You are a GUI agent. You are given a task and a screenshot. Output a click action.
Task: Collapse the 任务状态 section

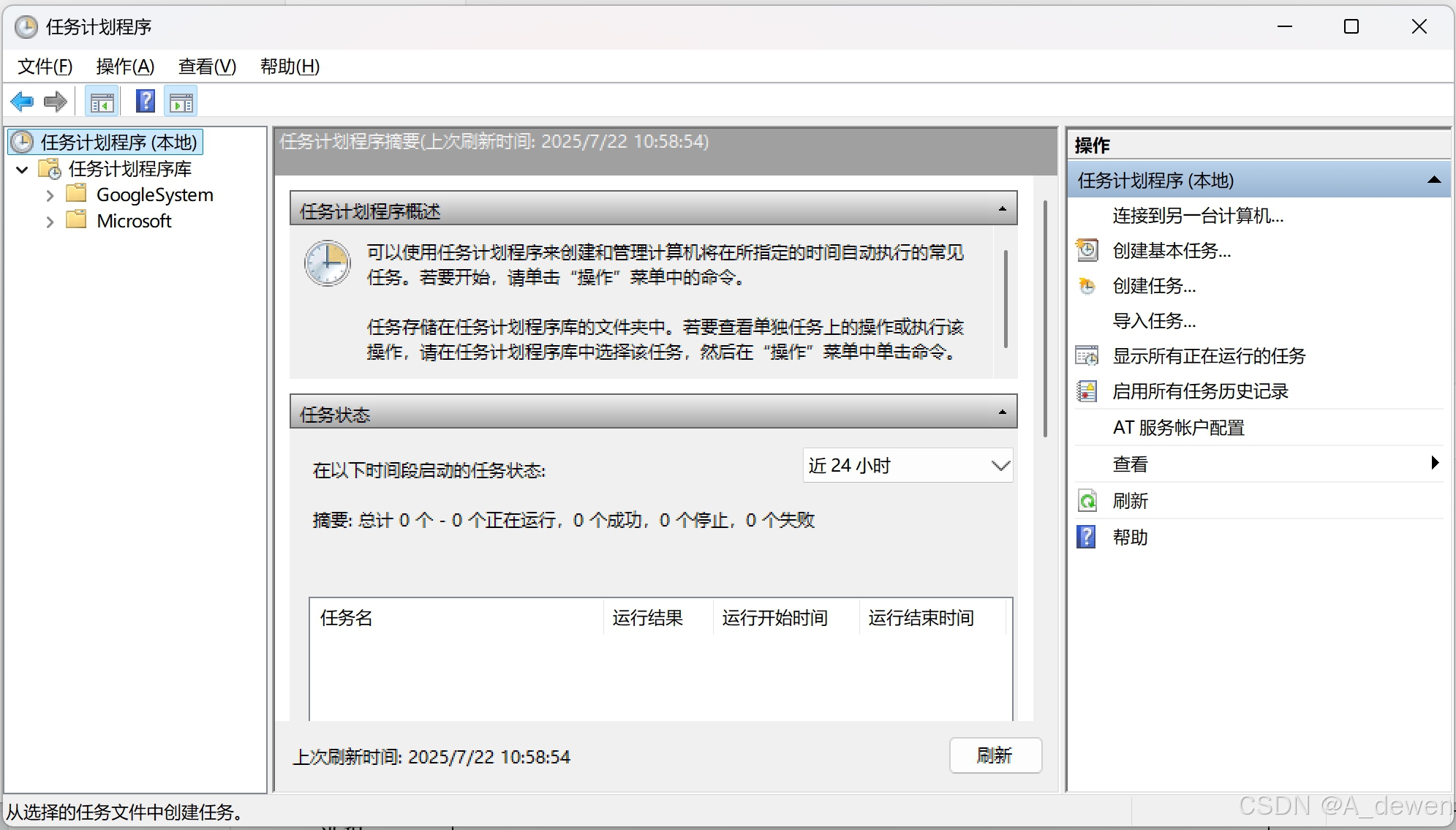(x=1002, y=412)
